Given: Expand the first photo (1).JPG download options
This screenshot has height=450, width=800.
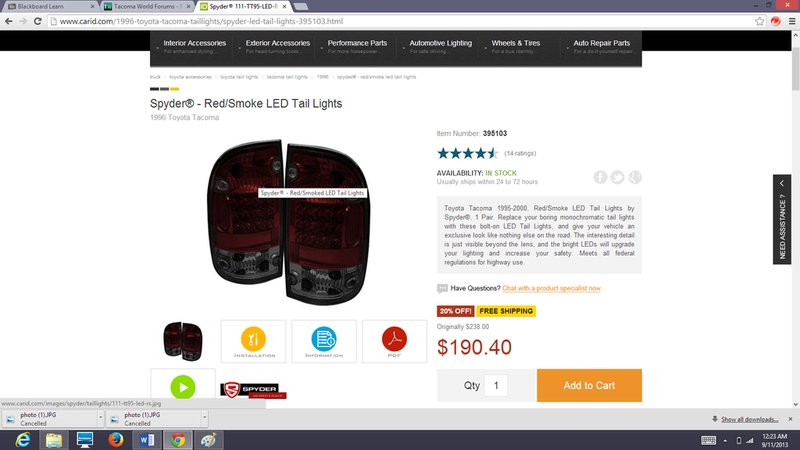Looking at the screenshot, I should (x=101, y=418).
